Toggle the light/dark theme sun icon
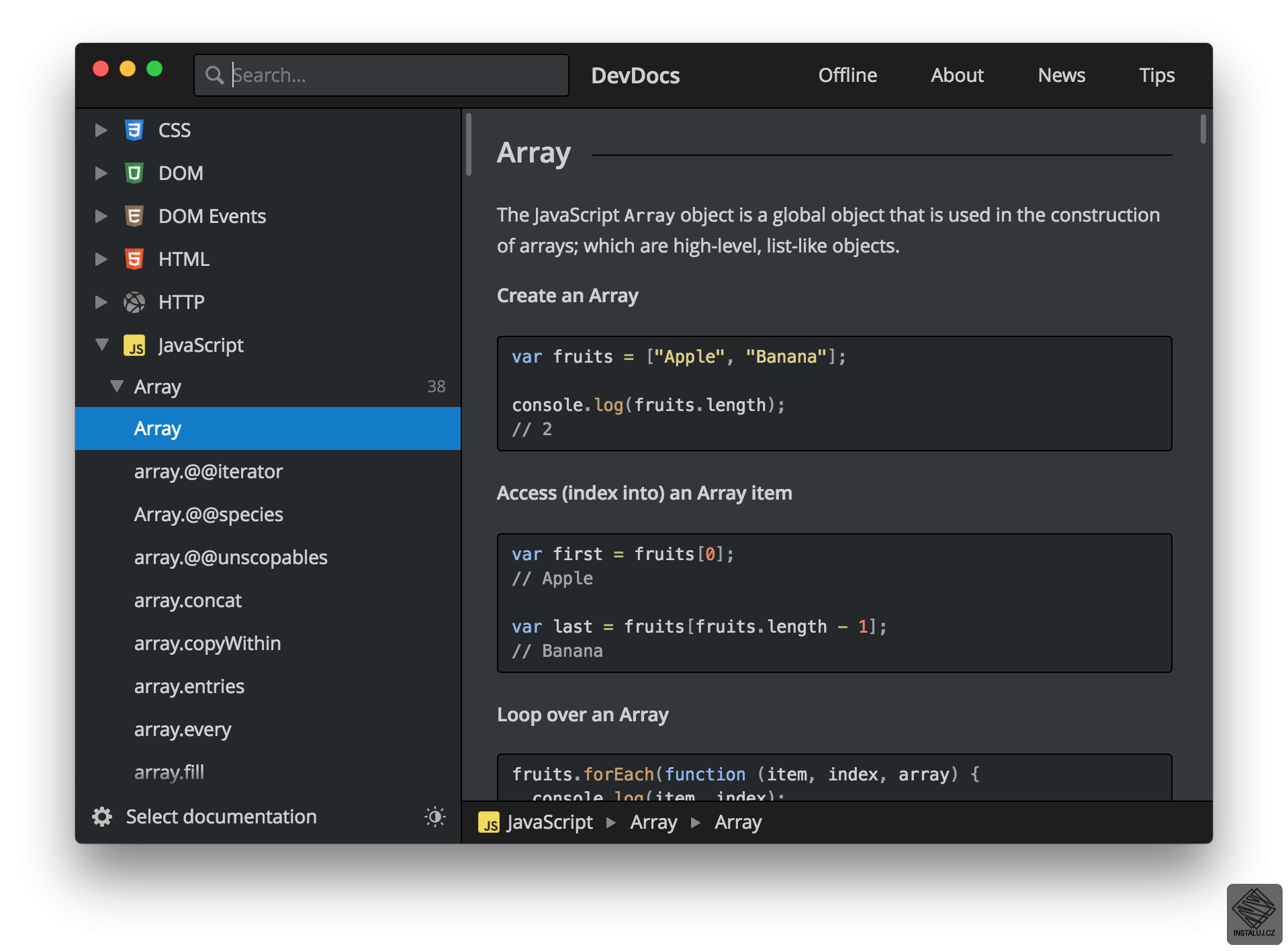The image size is (1288, 951). pos(435,817)
